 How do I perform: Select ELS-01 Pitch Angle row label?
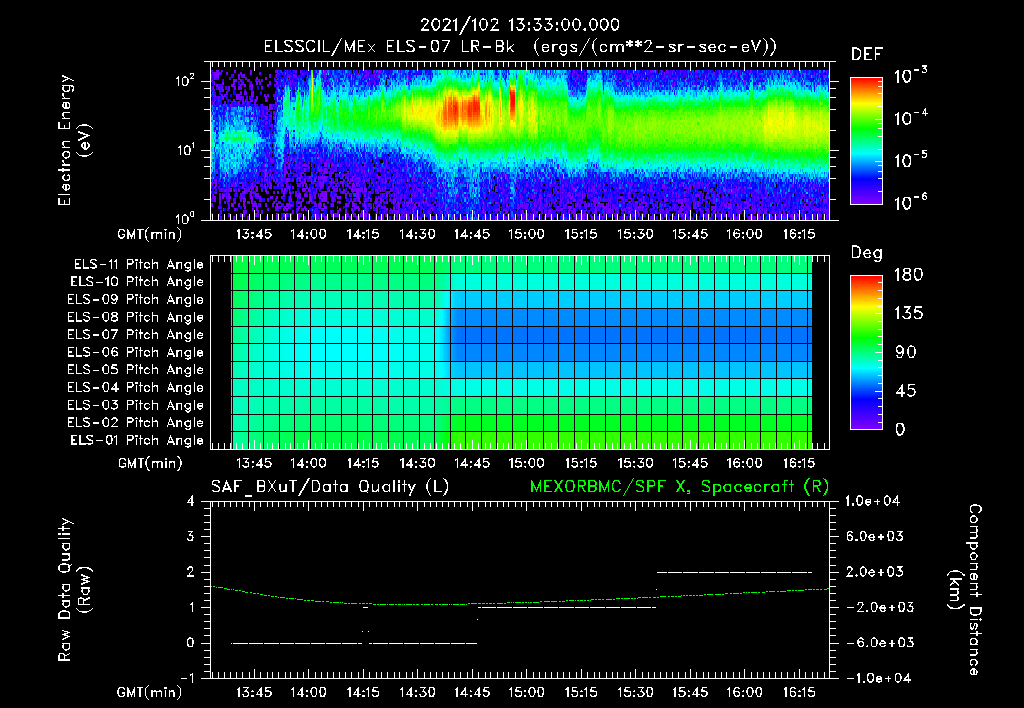pyautogui.click(x=137, y=440)
